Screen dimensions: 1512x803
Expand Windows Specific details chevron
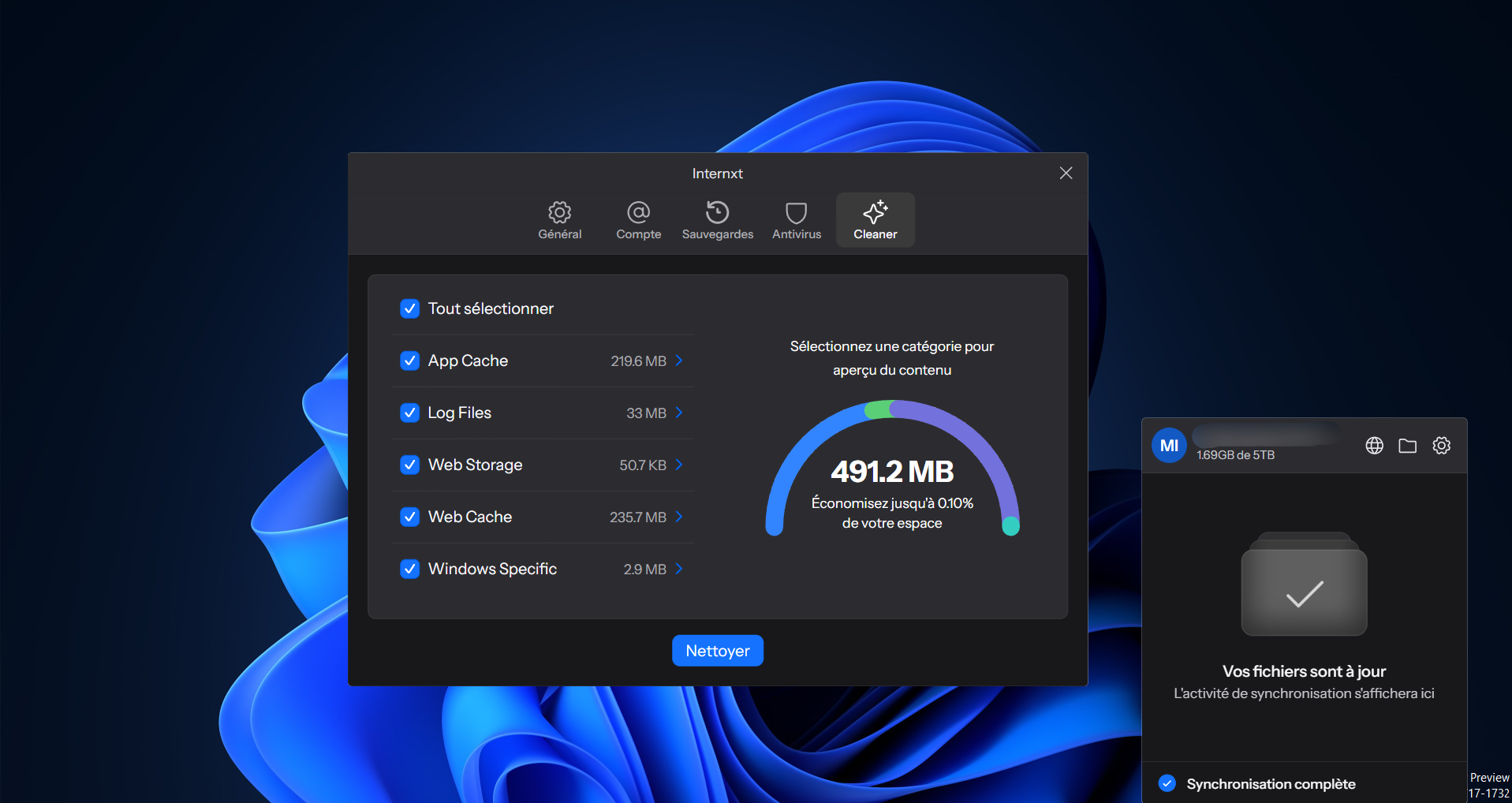[679, 569]
